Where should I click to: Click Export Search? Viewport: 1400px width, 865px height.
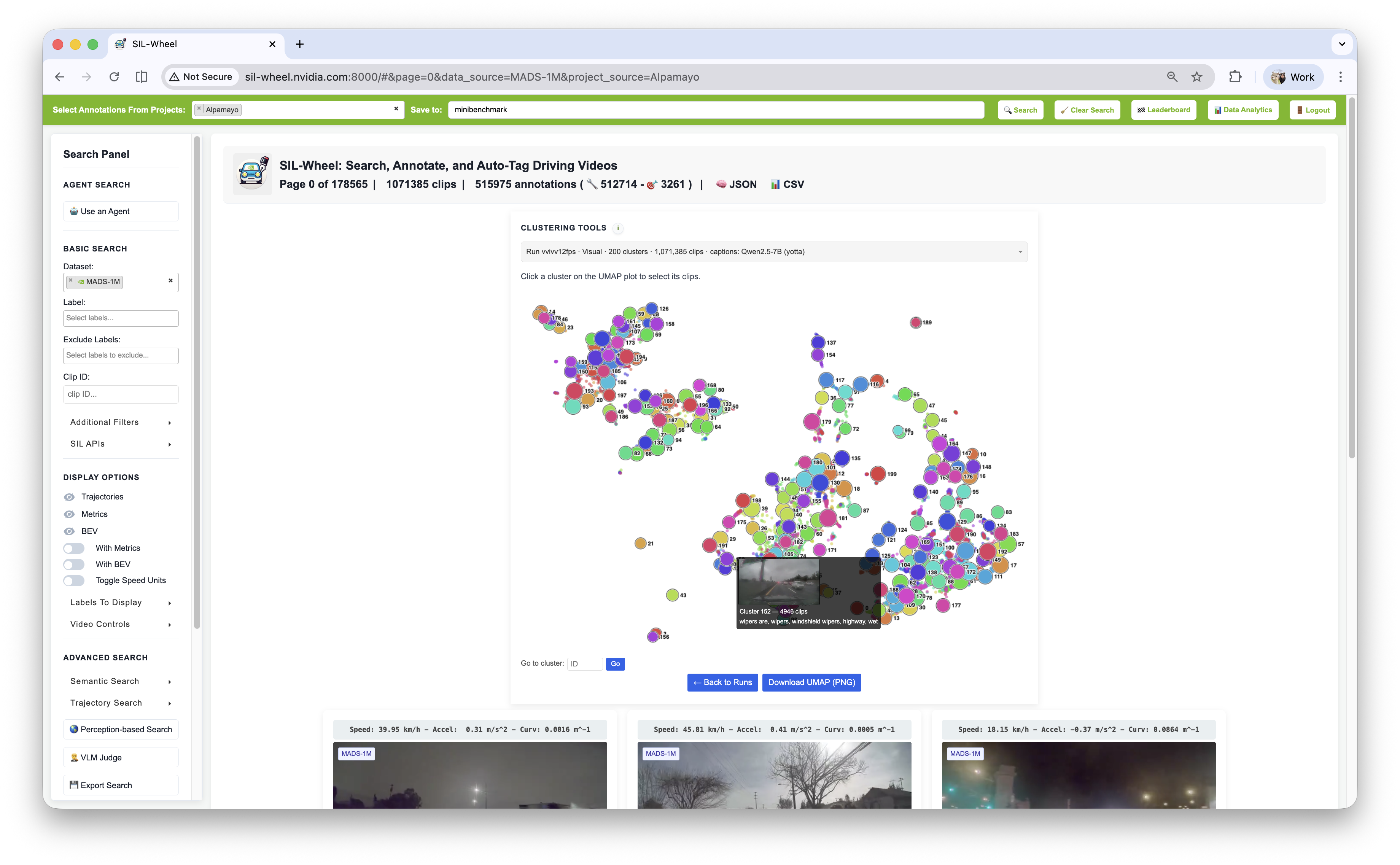click(121, 785)
